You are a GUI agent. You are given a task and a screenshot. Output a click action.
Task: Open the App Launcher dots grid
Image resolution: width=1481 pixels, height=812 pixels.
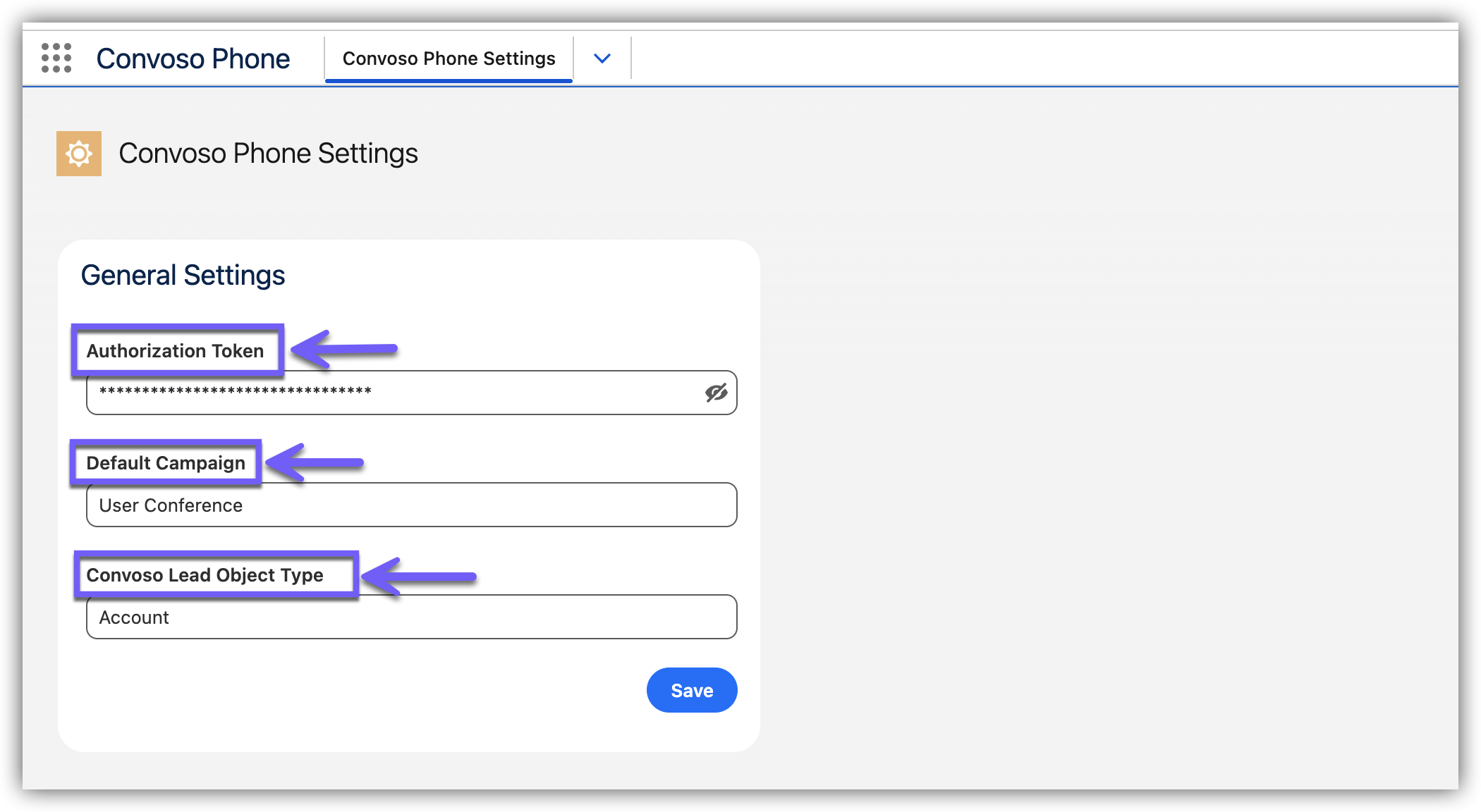click(x=56, y=58)
